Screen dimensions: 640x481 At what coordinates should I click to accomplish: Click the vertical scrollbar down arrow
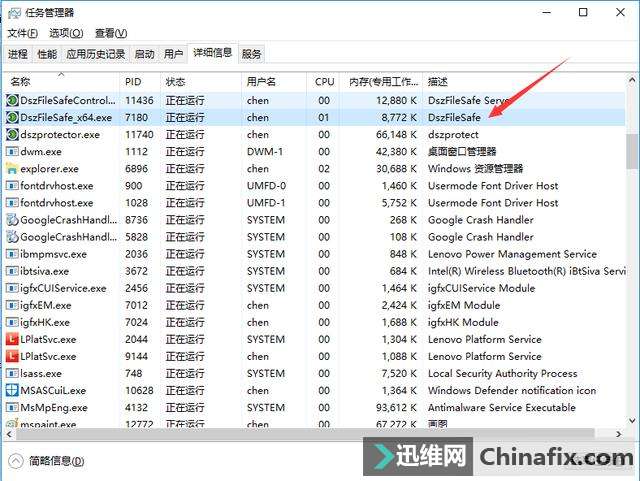click(632, 420)
